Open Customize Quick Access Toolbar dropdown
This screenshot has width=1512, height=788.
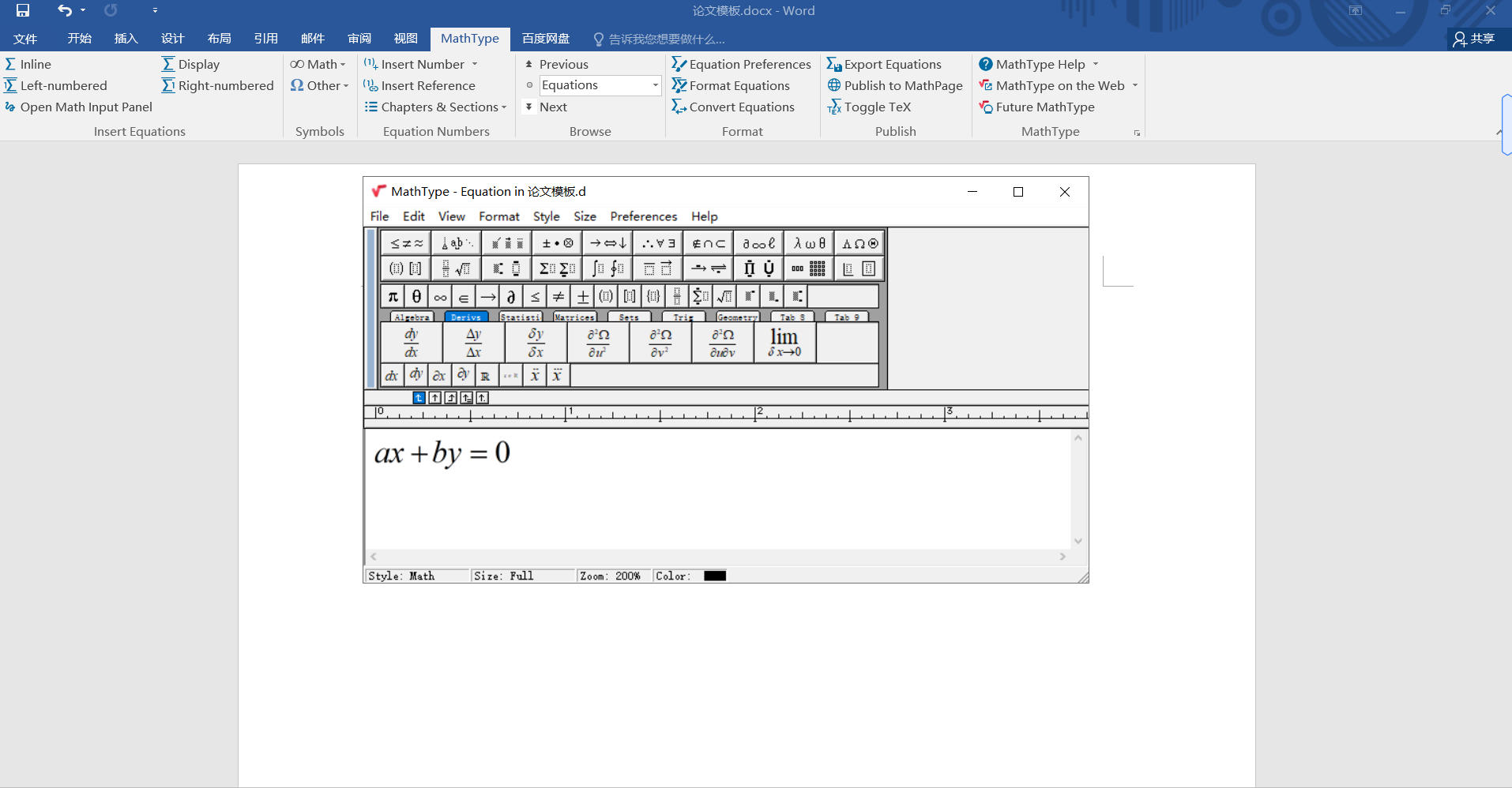pyautogui.click(x=155, y=10)
